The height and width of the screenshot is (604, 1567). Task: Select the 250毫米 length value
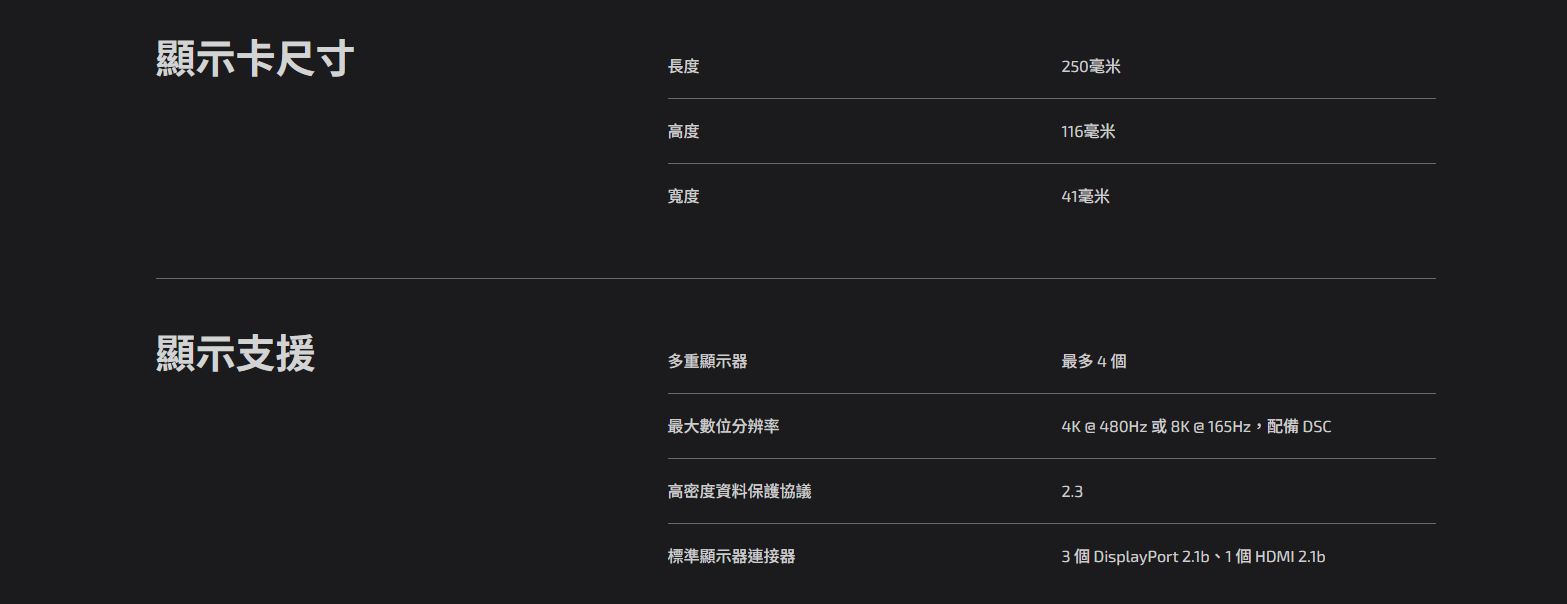(x=1091, y=67)
